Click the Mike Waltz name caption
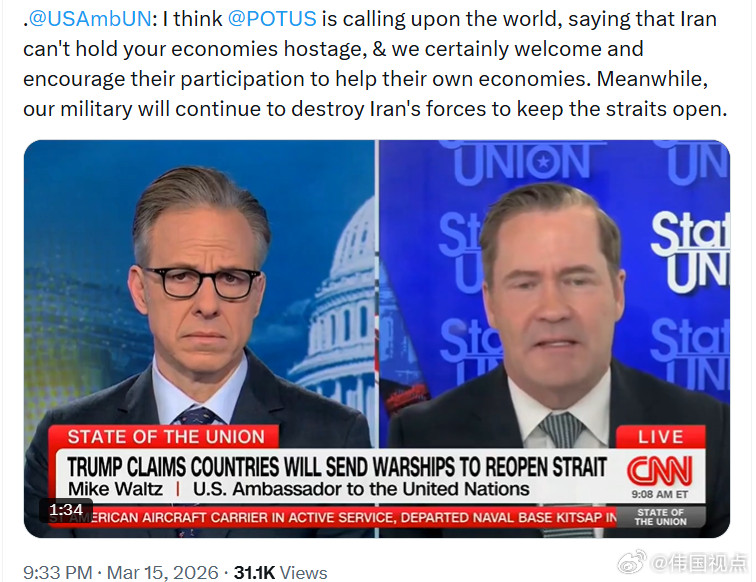The height and width of the screenshot is (582, 756). click(115, 489)
